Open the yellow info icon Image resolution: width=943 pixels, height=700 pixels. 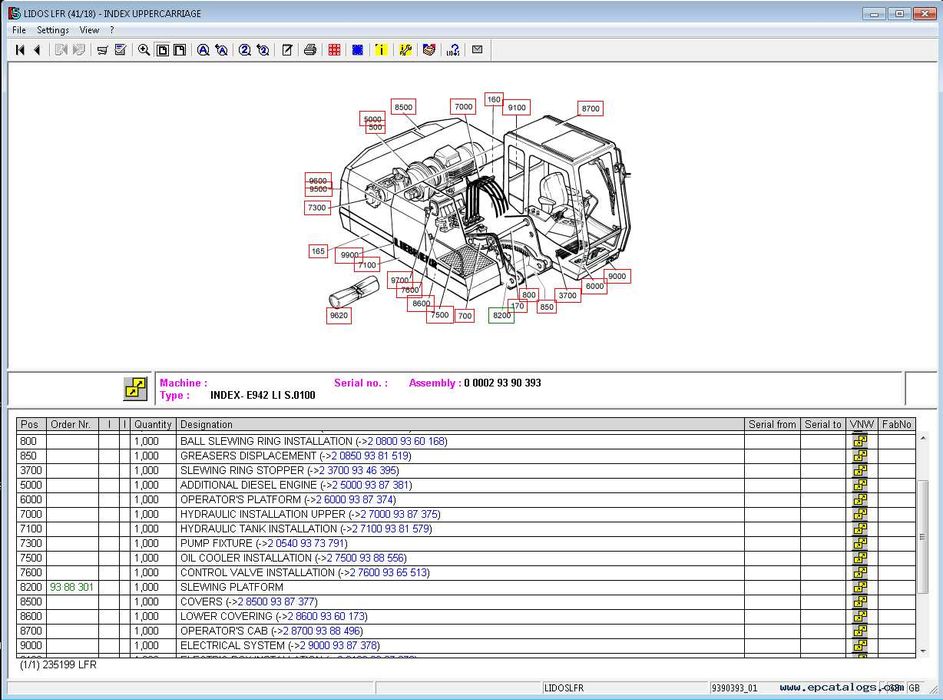[381, 50]
